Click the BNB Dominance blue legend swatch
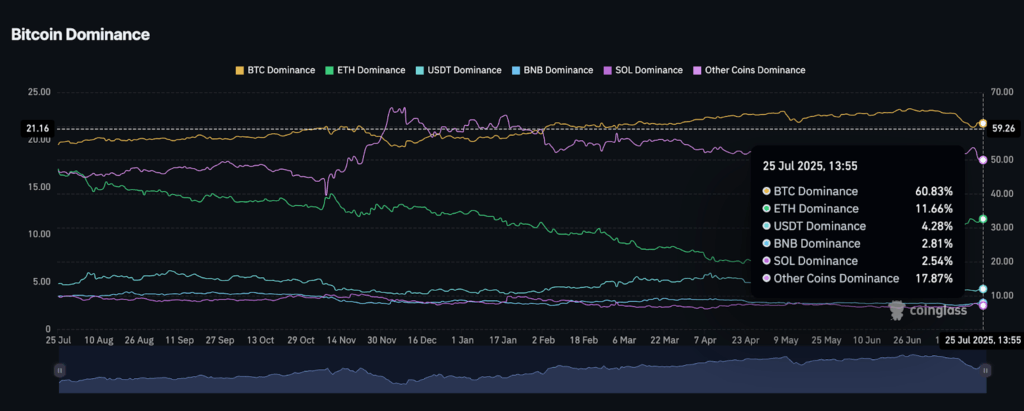1024x411 pixels. click(516, 70)
